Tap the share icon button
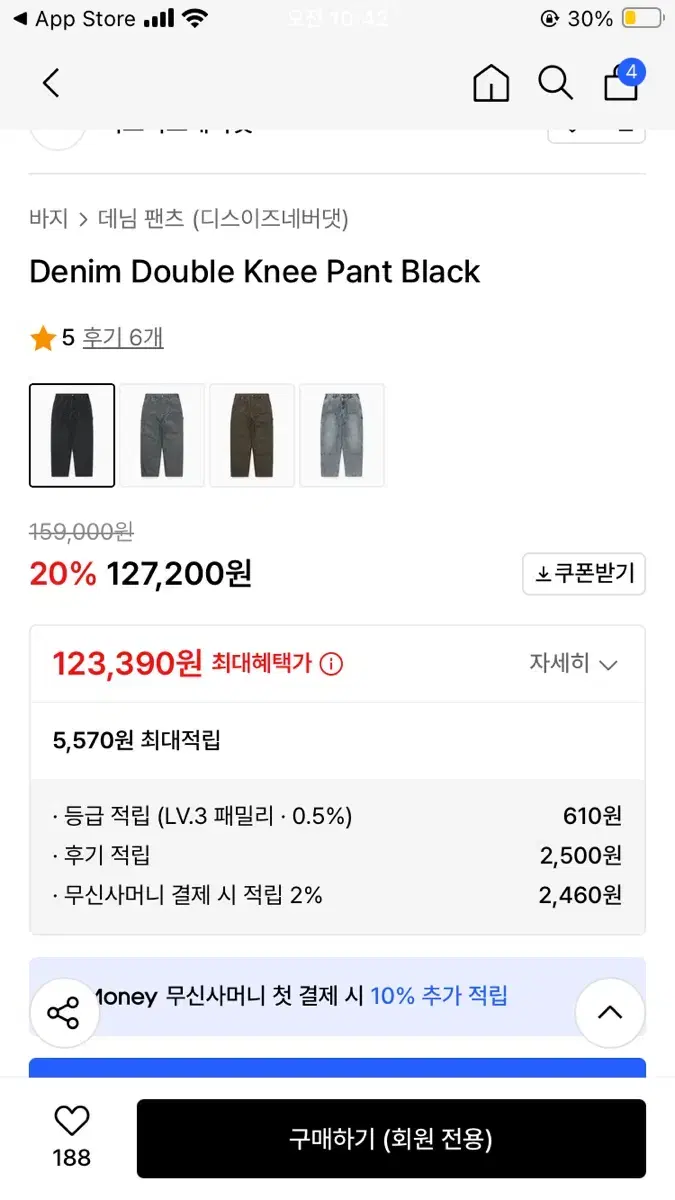This screenshot has width=675, height=1200. pos(63,1013)
